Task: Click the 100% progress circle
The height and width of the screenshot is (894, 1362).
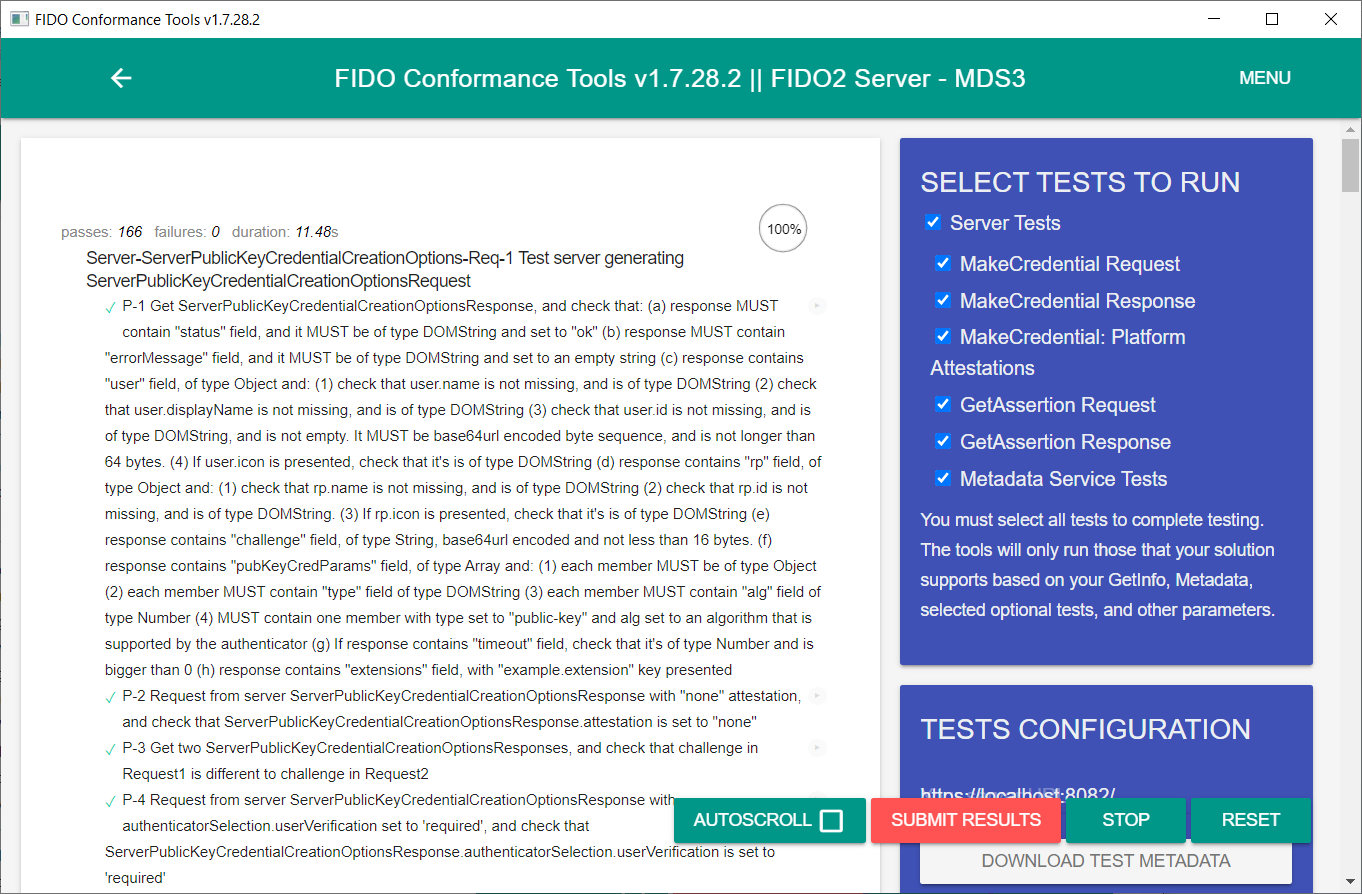Action: pyautogui.click(x=782, y=228)
